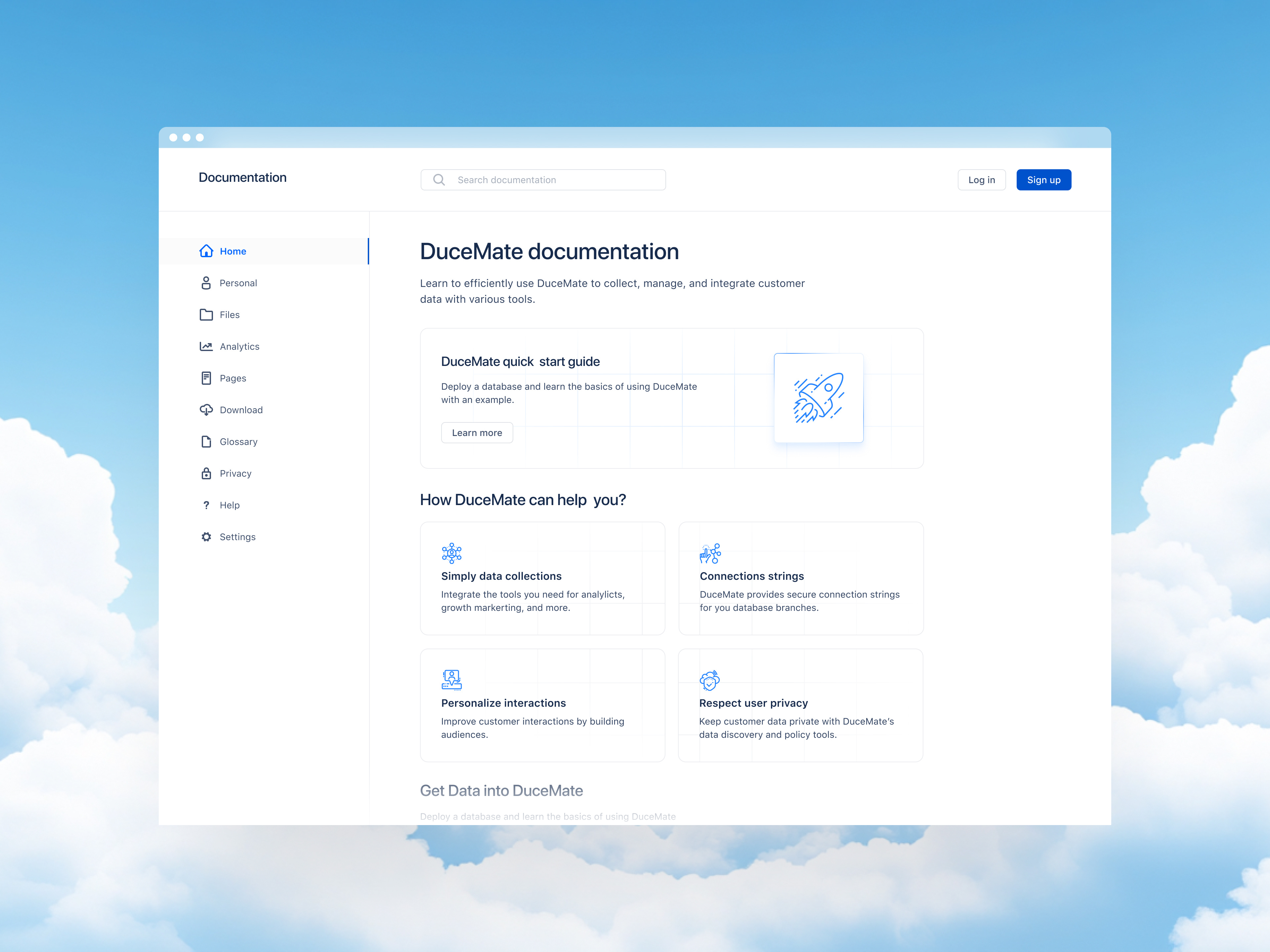Click the Privacy padlock icon
1270x952 pixels.
click(206, 473)
